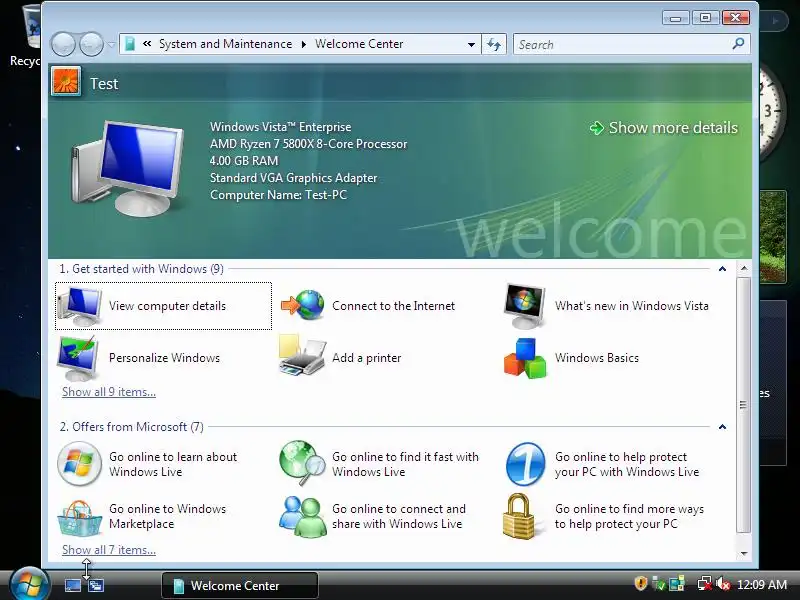Image resolution: width=800 pixels, height=600 pixels.
Task: Click the Test user account picture
Action: pyautogui.click(x=66, y=82)
